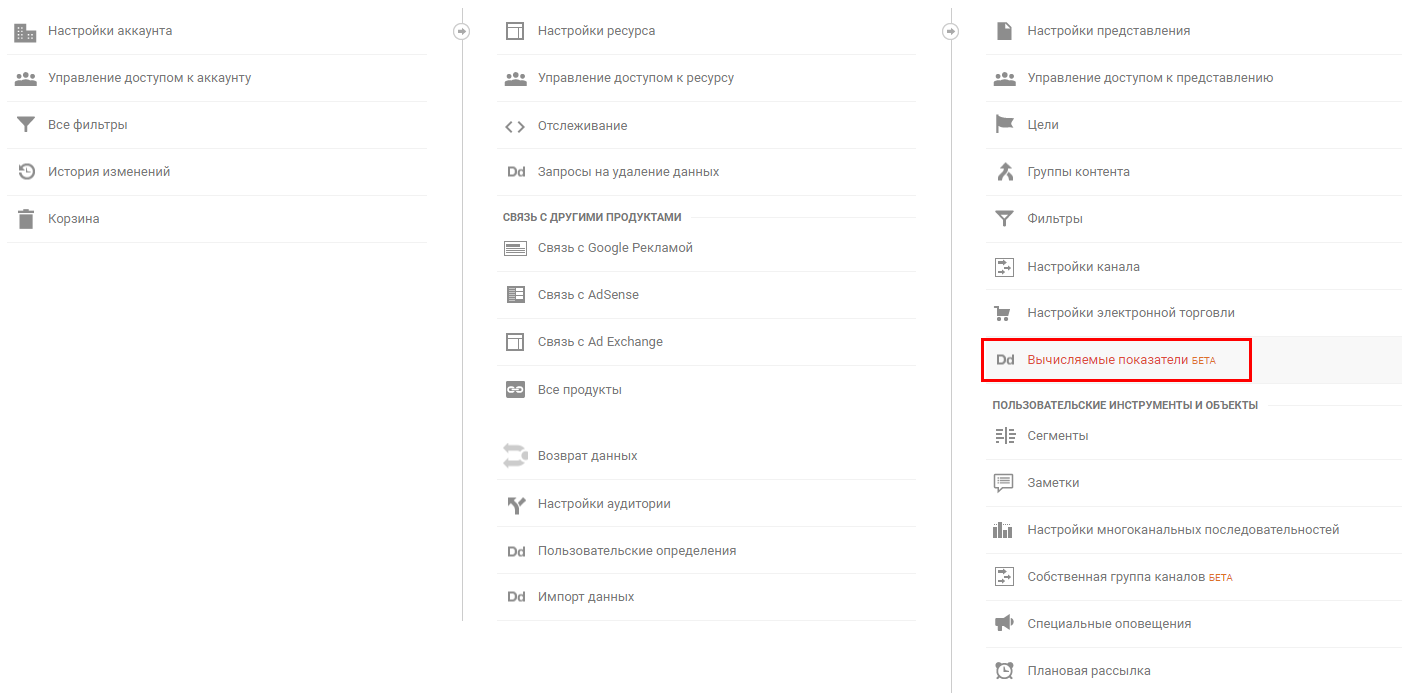Click the code brackets icon for Отслеживание
This screenshot has width=1402, height=693.
pos(515,126)
